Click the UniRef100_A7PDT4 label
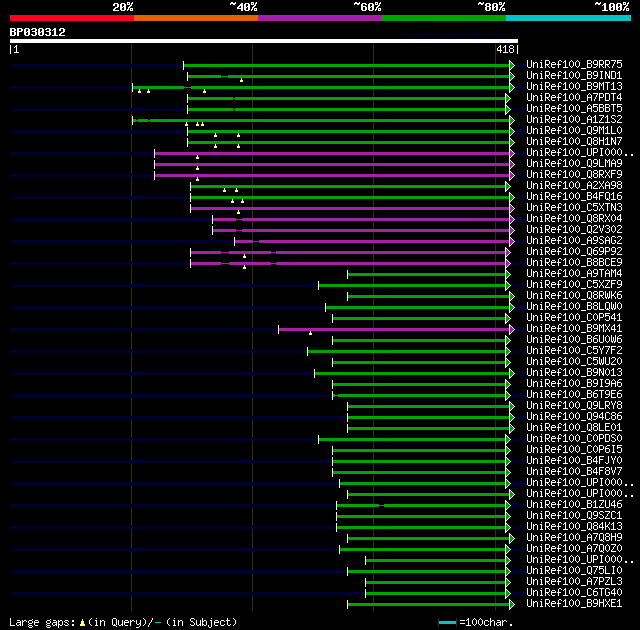640x630 pixels. 574,98
